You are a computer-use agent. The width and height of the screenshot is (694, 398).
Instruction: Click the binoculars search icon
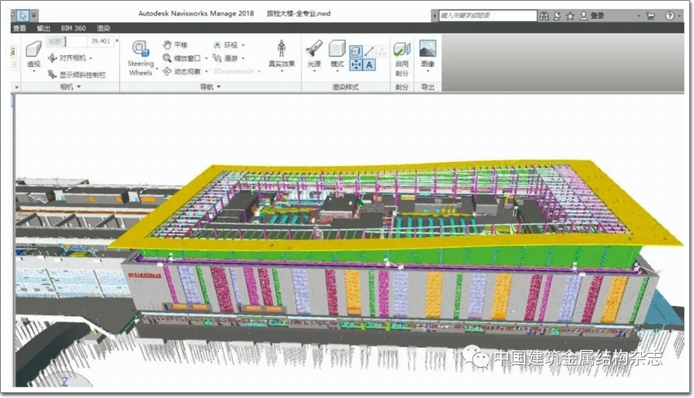click(544, 16)
